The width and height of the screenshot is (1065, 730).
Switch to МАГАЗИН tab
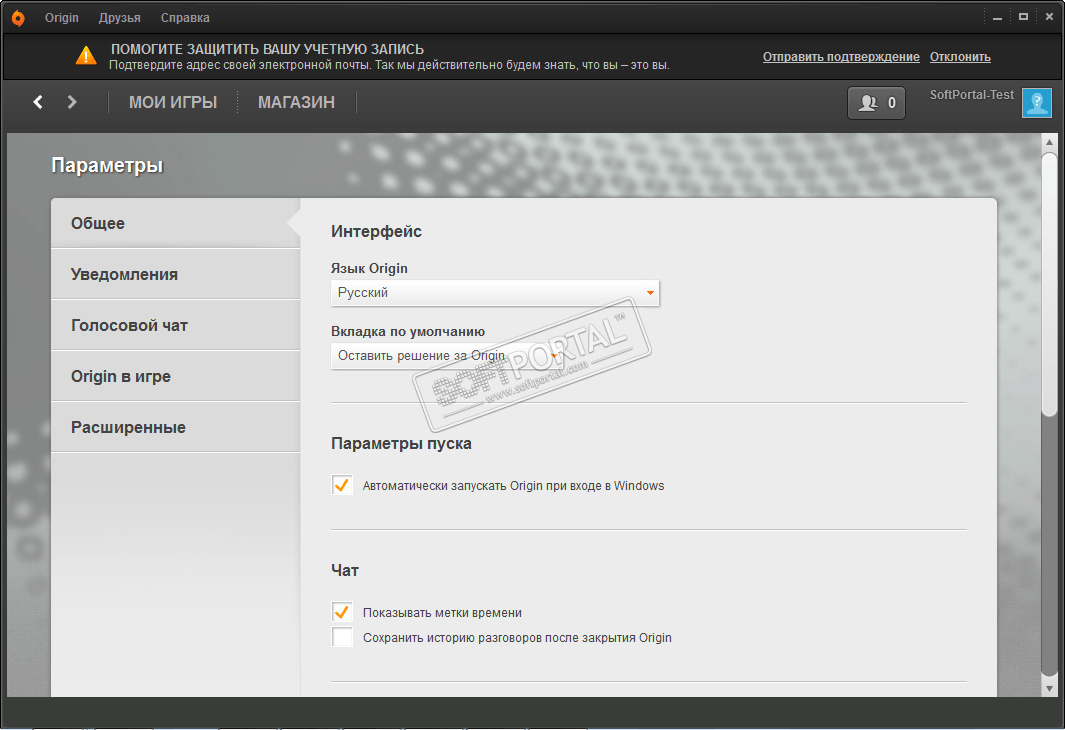296,102
